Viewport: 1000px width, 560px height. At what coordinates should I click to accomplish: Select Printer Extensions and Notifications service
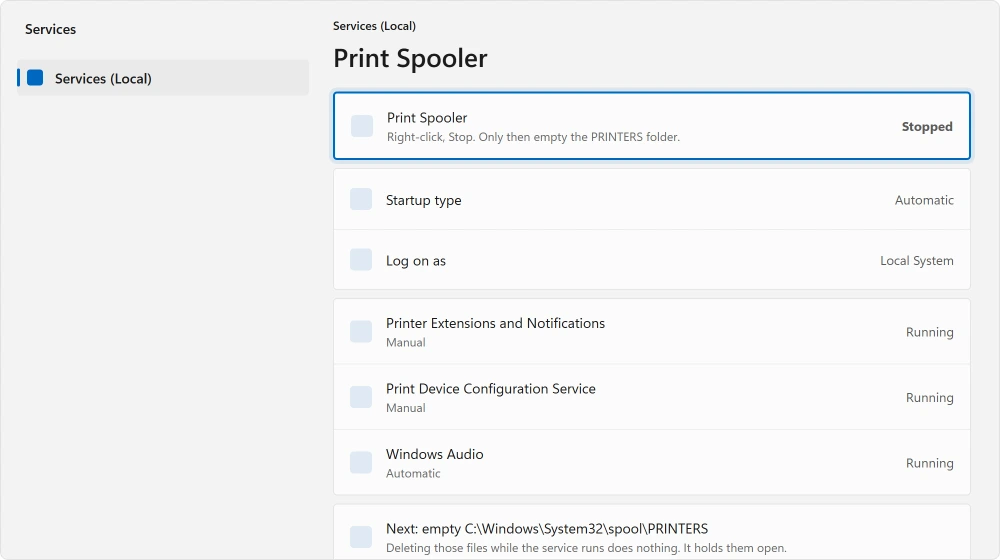[x=652, y=332]
